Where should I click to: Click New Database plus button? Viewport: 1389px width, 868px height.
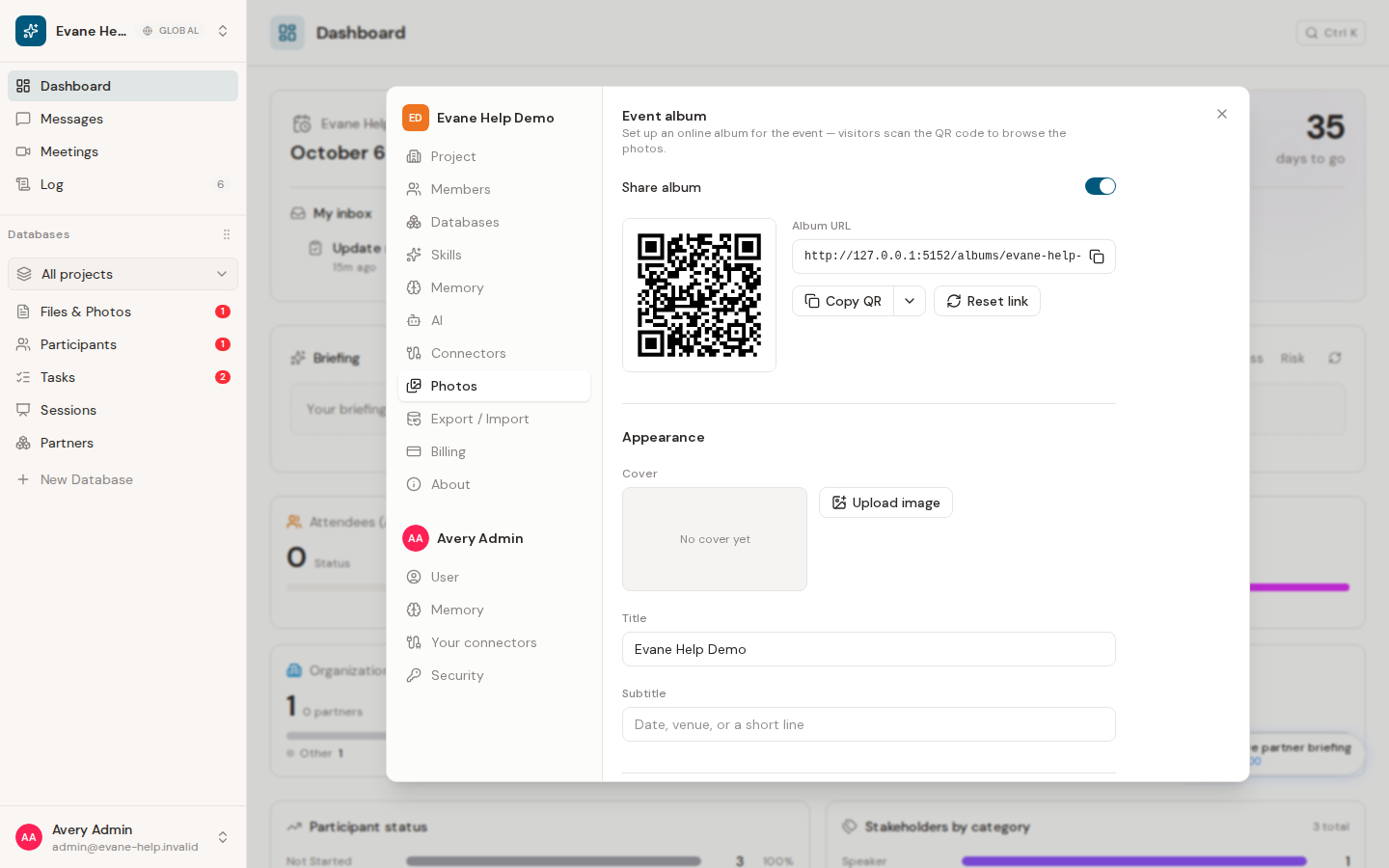[23, 479]
